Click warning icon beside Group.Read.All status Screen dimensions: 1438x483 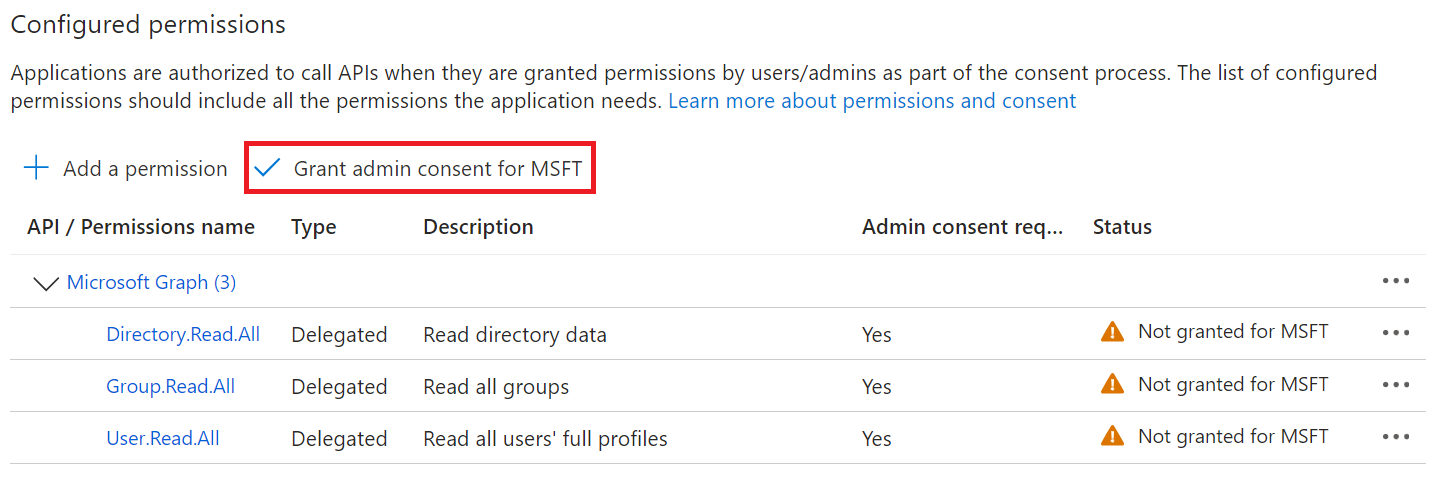coord(1111,384)
